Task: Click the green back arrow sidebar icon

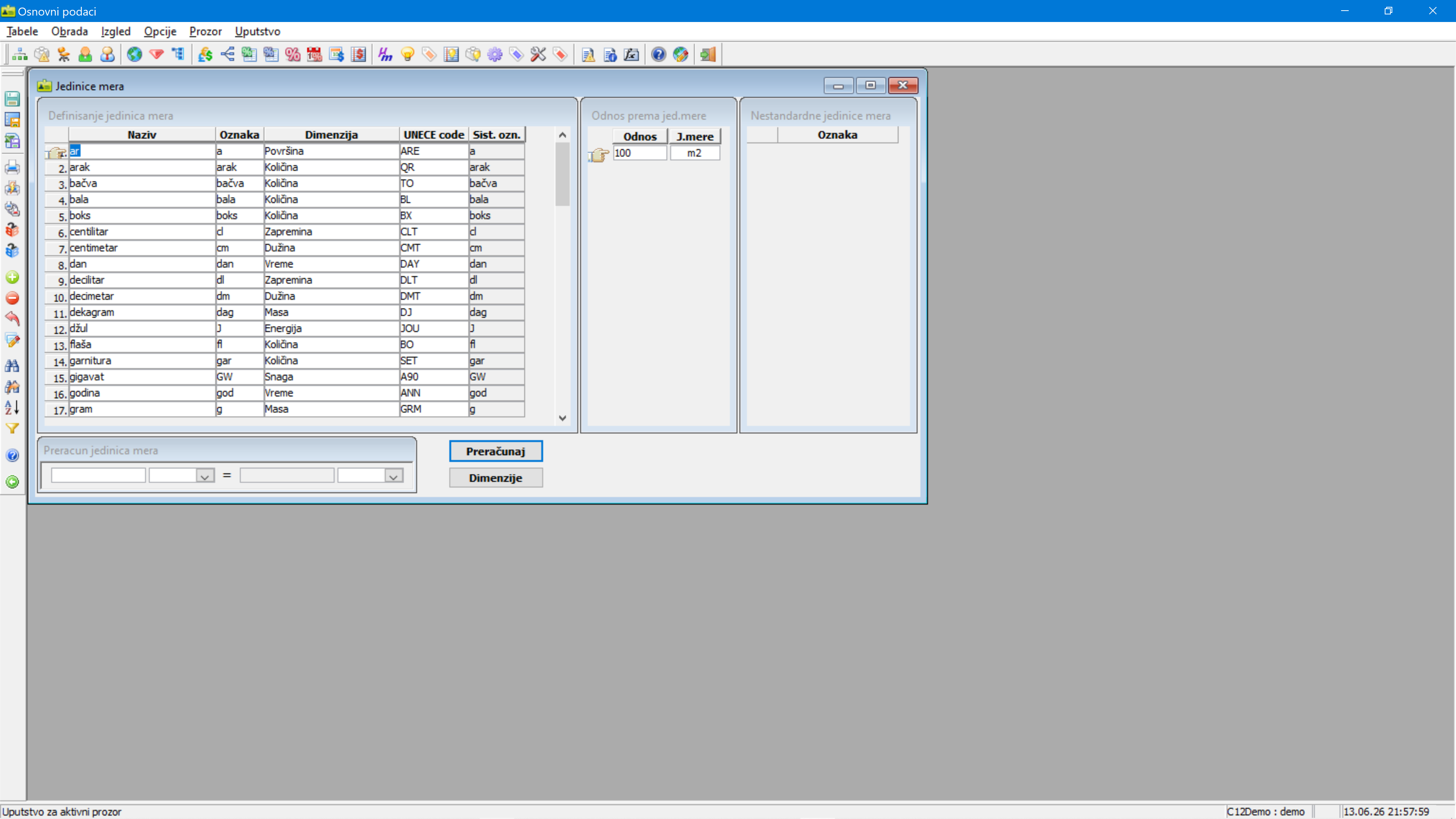Action: tap(13, 482)
